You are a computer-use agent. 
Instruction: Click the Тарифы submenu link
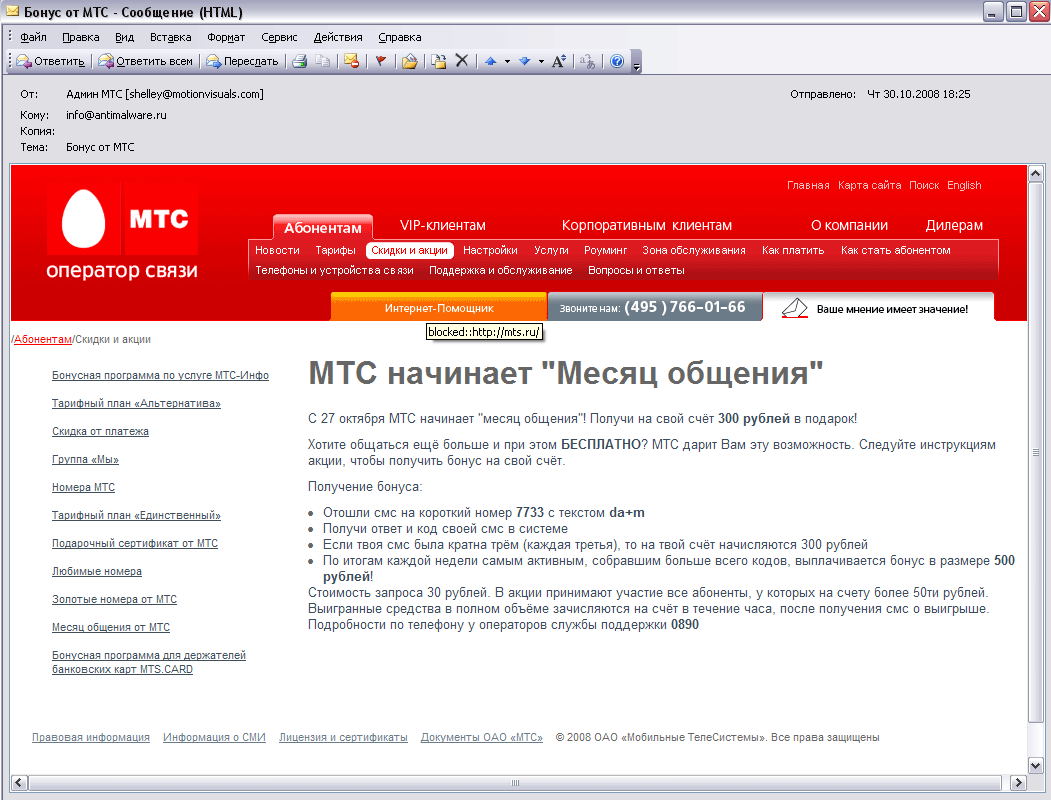[335, 250]
